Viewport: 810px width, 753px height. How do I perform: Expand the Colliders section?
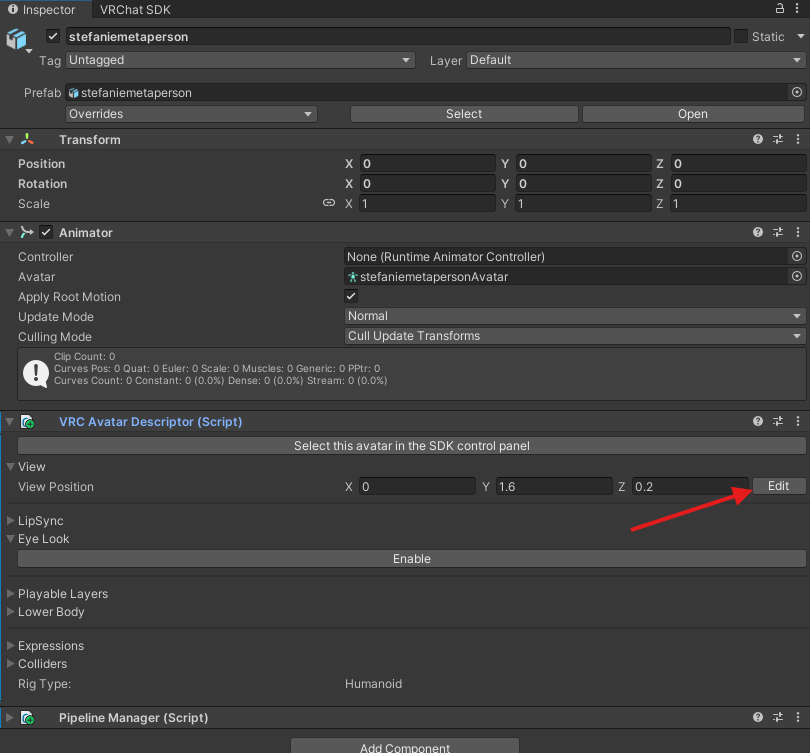10,664
